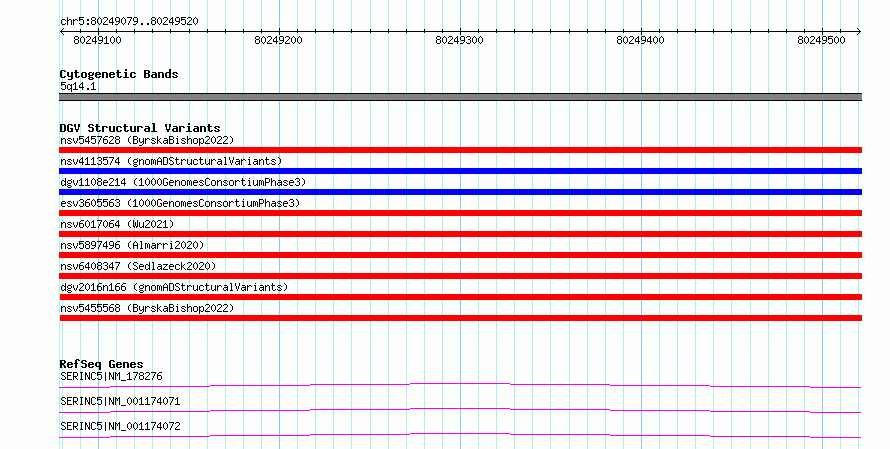Image resolution: width=890 pixels, height=449 pixels.
Task: Click the chr5:80249079..80249520 region label
Action: [129, 21]
